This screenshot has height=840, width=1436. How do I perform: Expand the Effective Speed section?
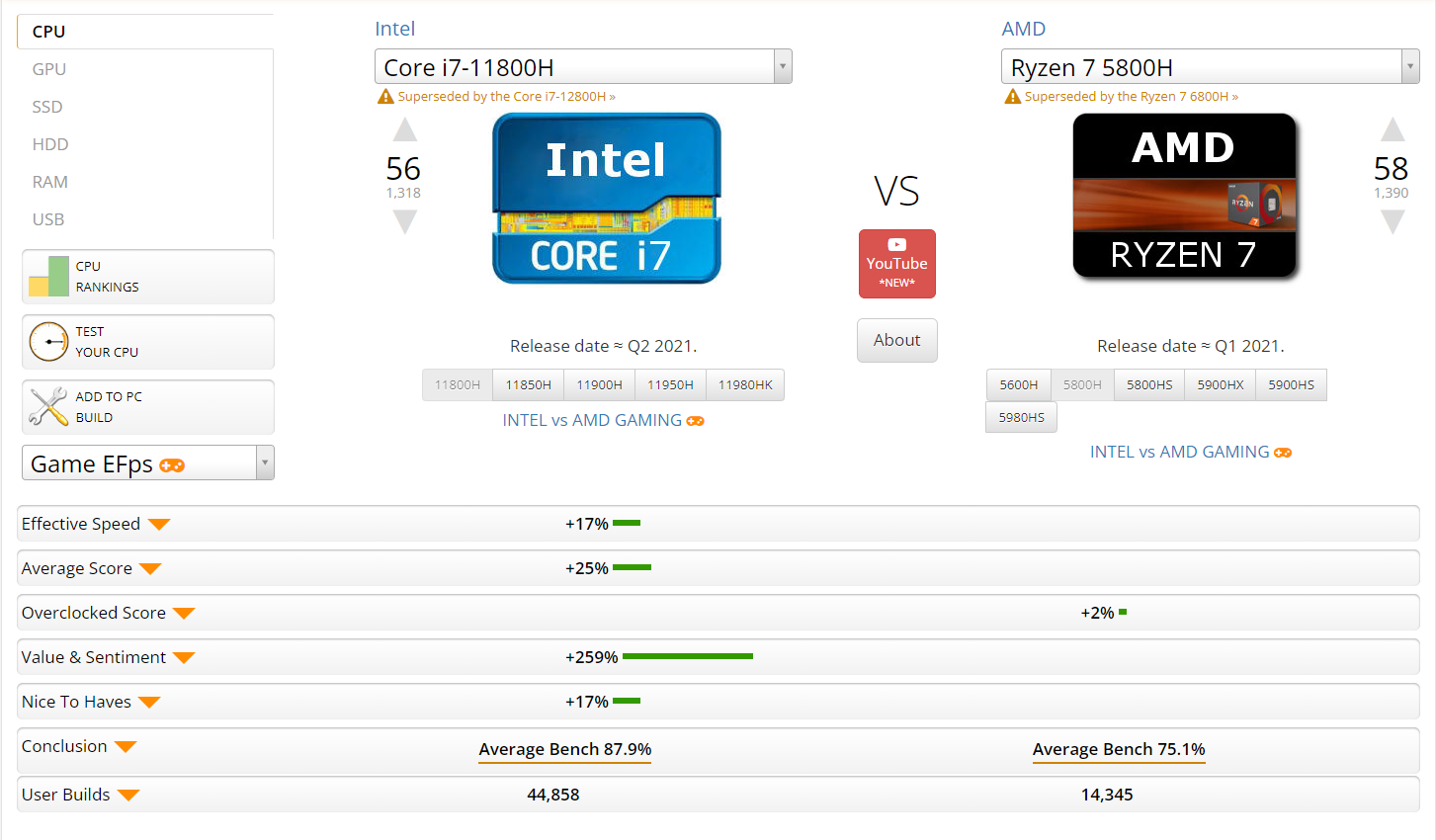(x=160, y=524)
